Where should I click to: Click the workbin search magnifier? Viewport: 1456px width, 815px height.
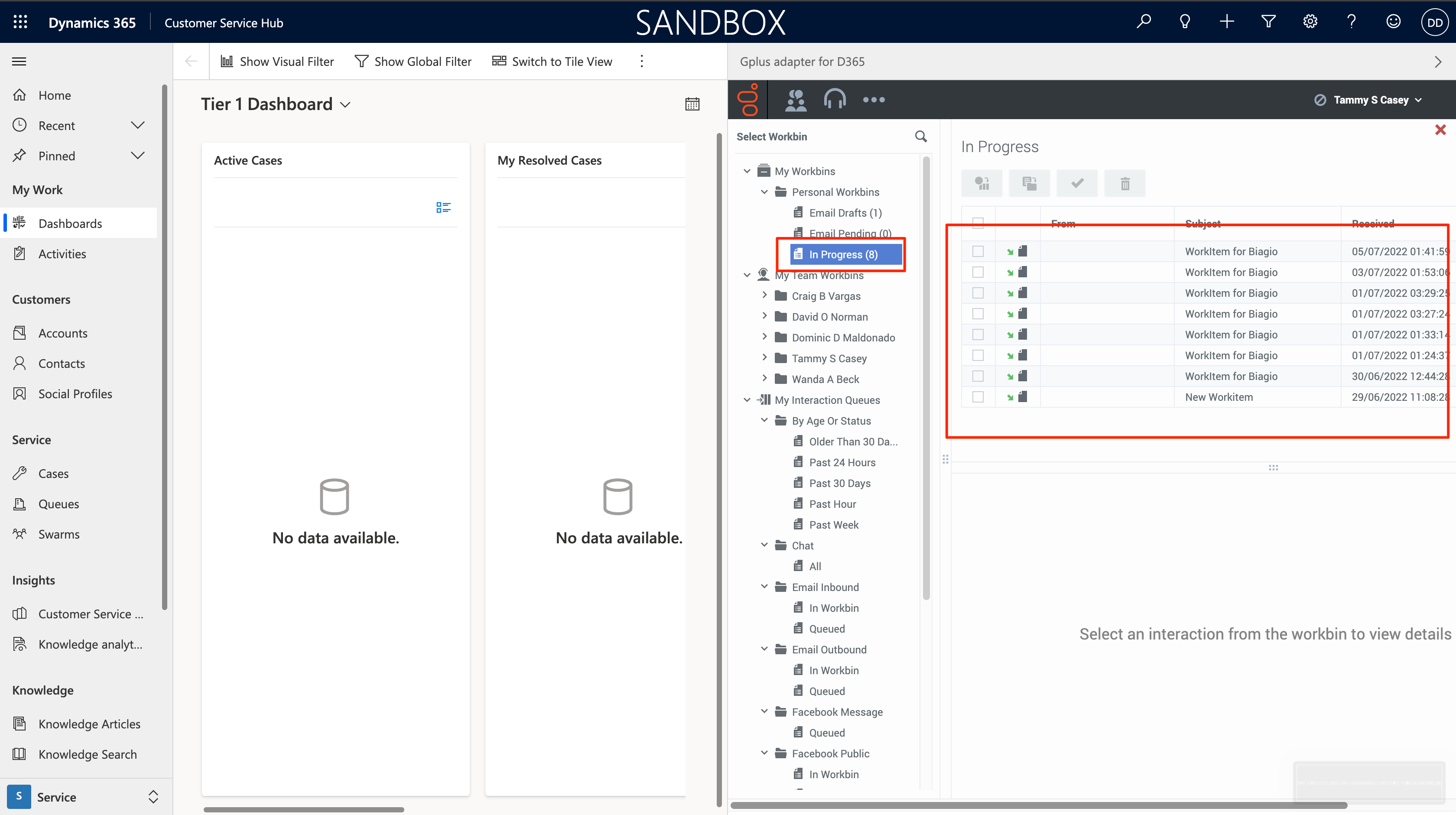click(921, 136)
